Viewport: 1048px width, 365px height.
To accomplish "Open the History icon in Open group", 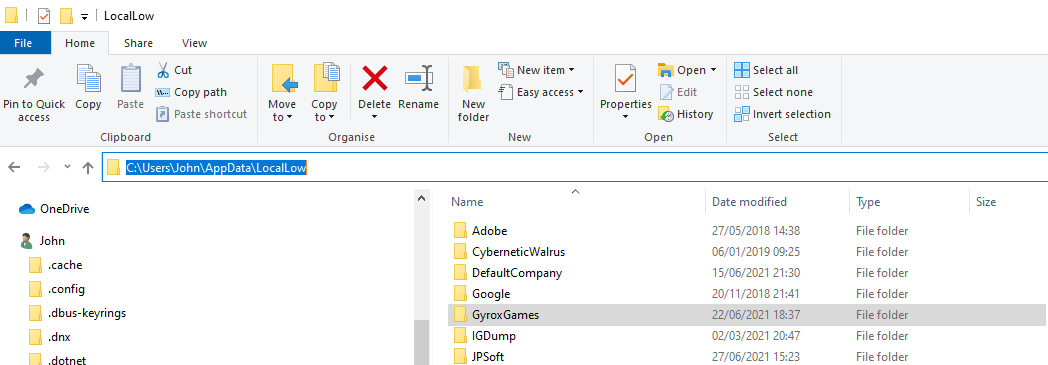I will coord(666,114).
